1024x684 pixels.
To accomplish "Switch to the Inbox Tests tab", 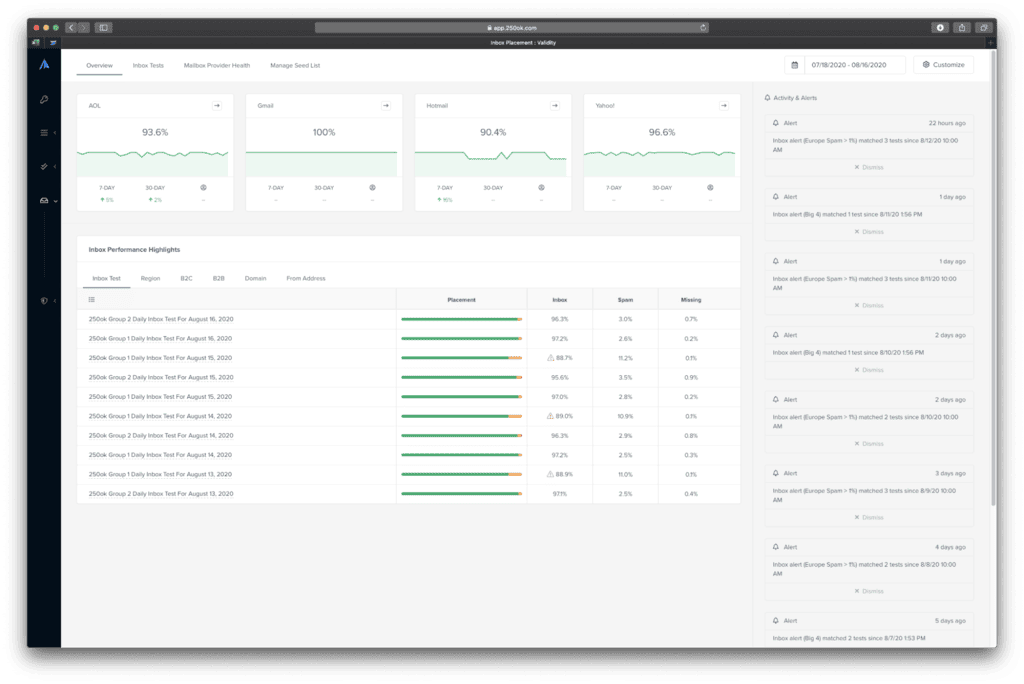I will coord(148,65).
